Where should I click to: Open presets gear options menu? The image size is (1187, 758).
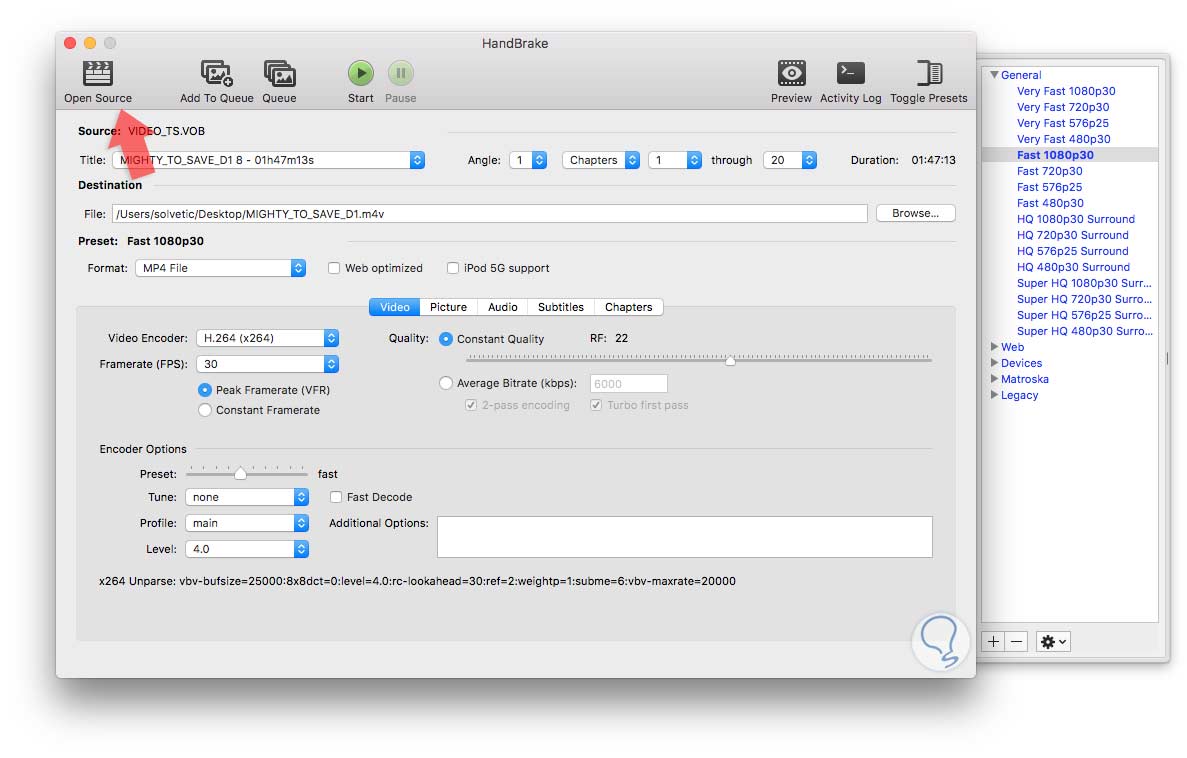click(x=1053, y=641)
